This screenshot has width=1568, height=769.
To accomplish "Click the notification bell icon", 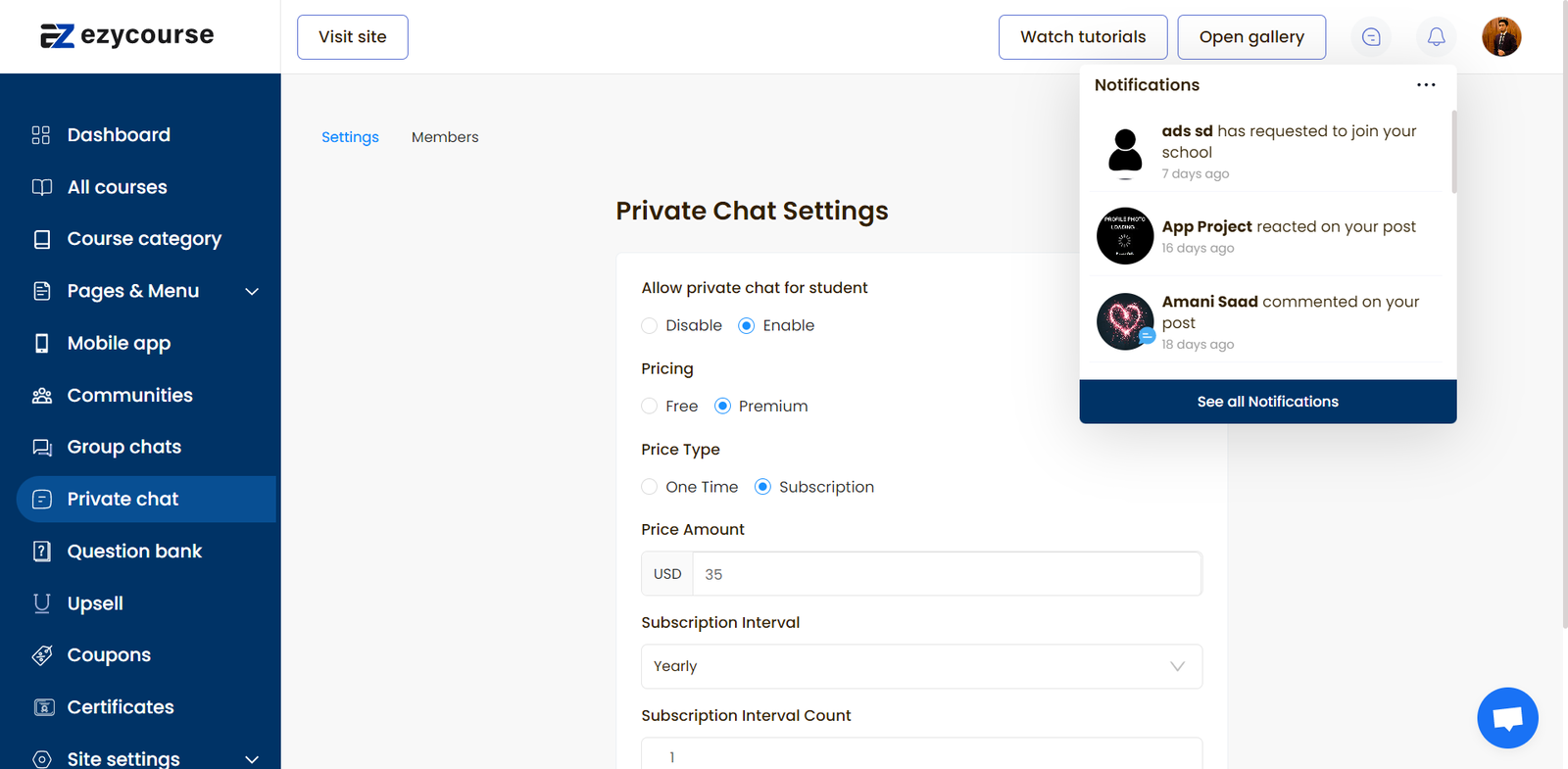I will 1436,37.
